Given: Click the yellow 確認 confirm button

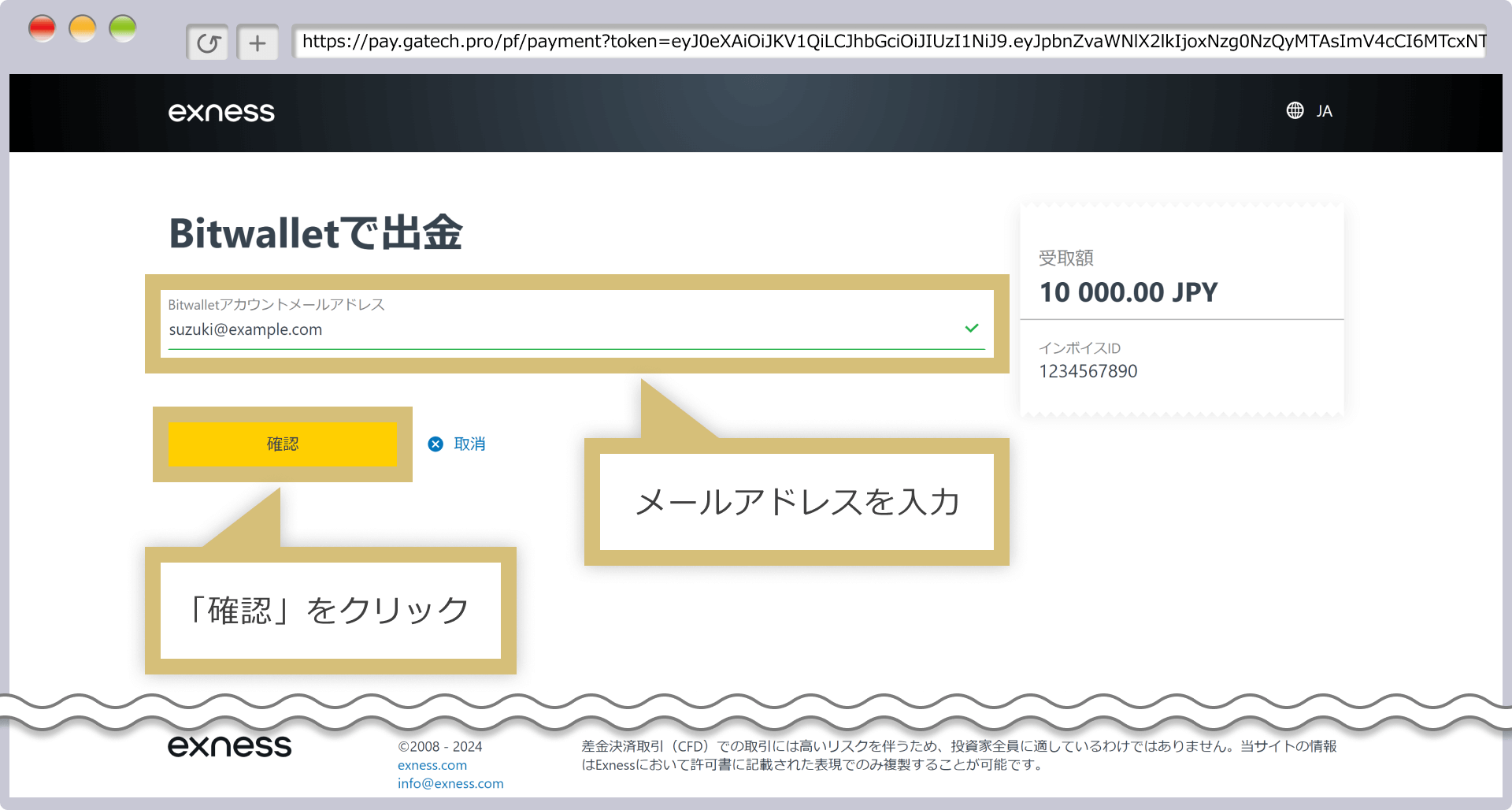Looking at the screenshot, I should tap(283, 444).
